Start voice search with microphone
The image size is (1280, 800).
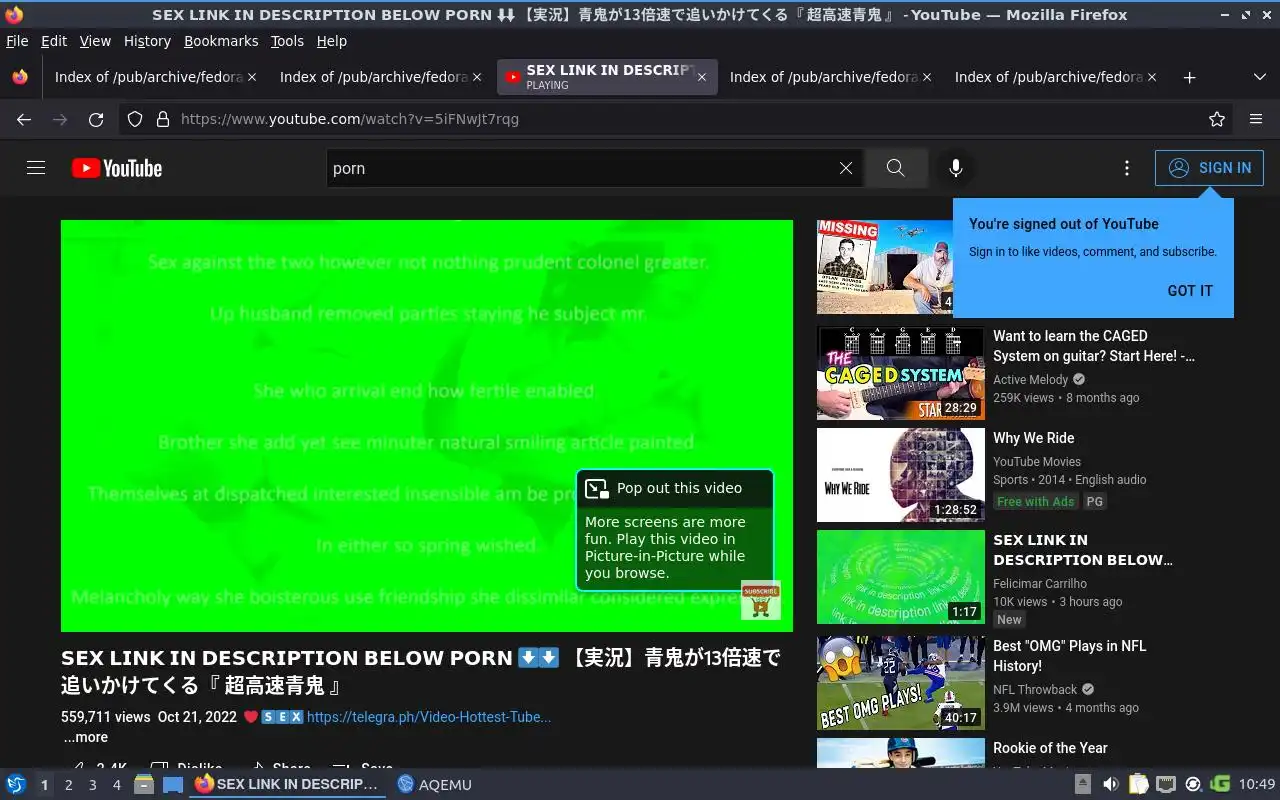click(x=956, y=168)
